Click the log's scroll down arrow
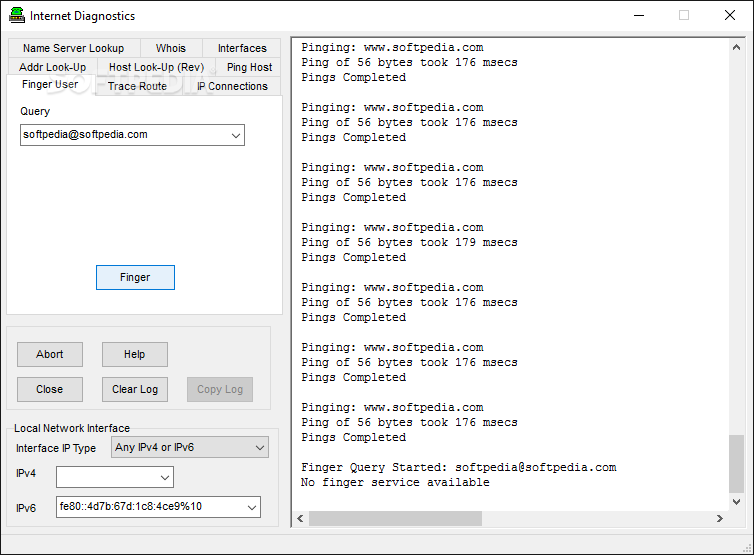Viewport: 754px width, 555px height. pos(736,502)
